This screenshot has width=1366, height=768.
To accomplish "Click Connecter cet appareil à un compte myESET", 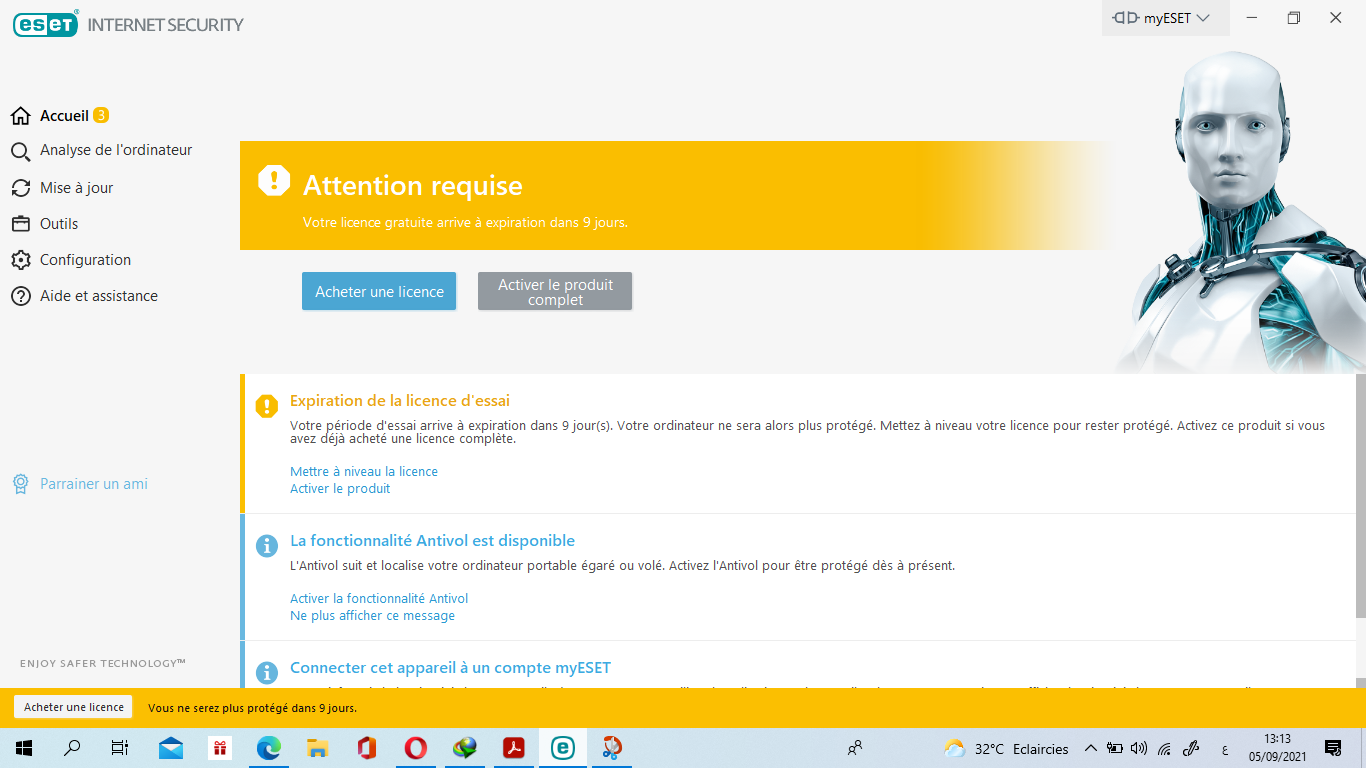I will [x=450, y=668].
